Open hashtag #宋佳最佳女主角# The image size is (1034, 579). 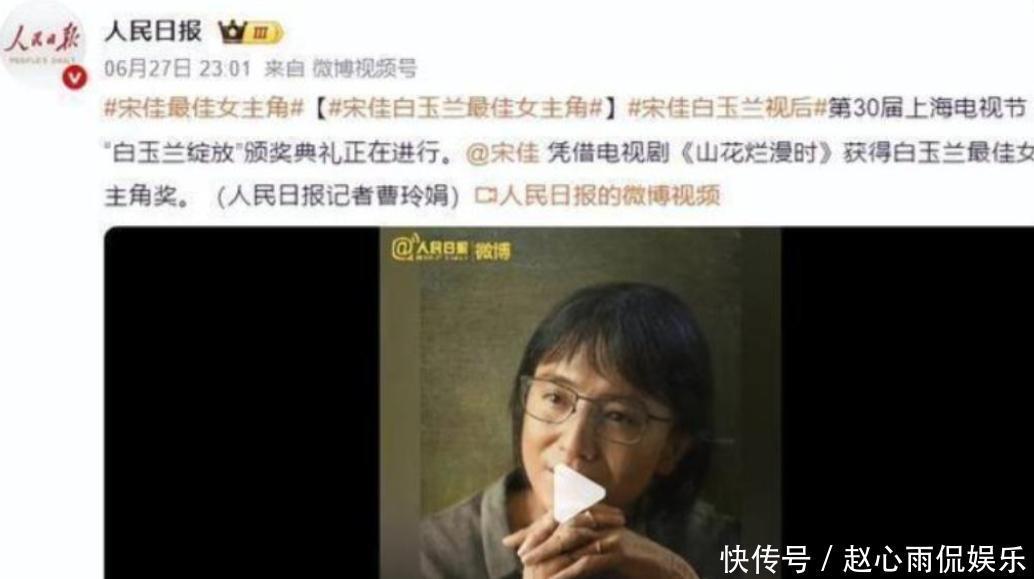203,108
